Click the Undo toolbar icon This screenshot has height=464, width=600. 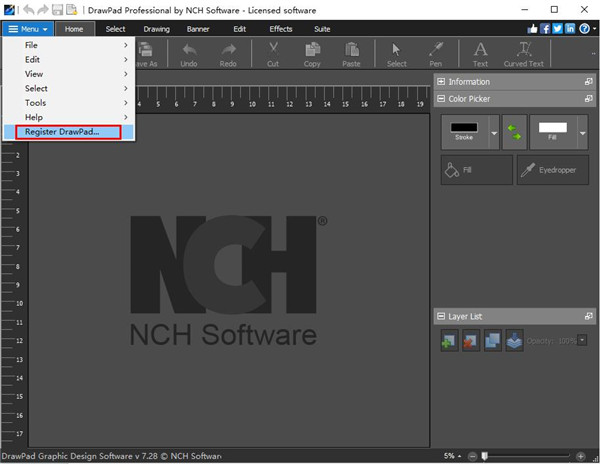click(x=189, y=54)
